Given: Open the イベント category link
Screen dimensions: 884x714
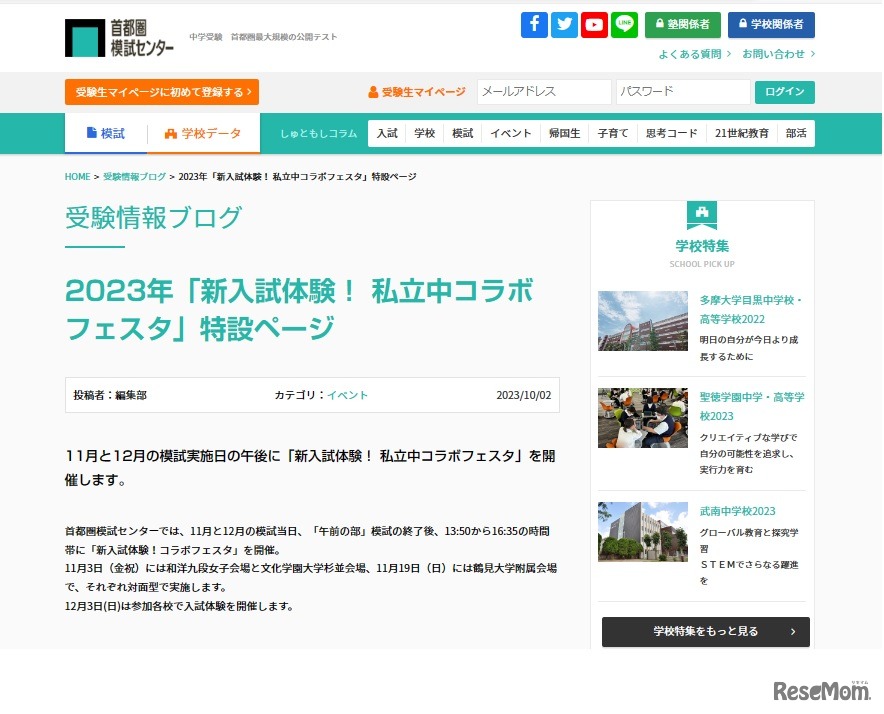Looking at the screenshot, I should pyautogui.click(x=348, y=395).
